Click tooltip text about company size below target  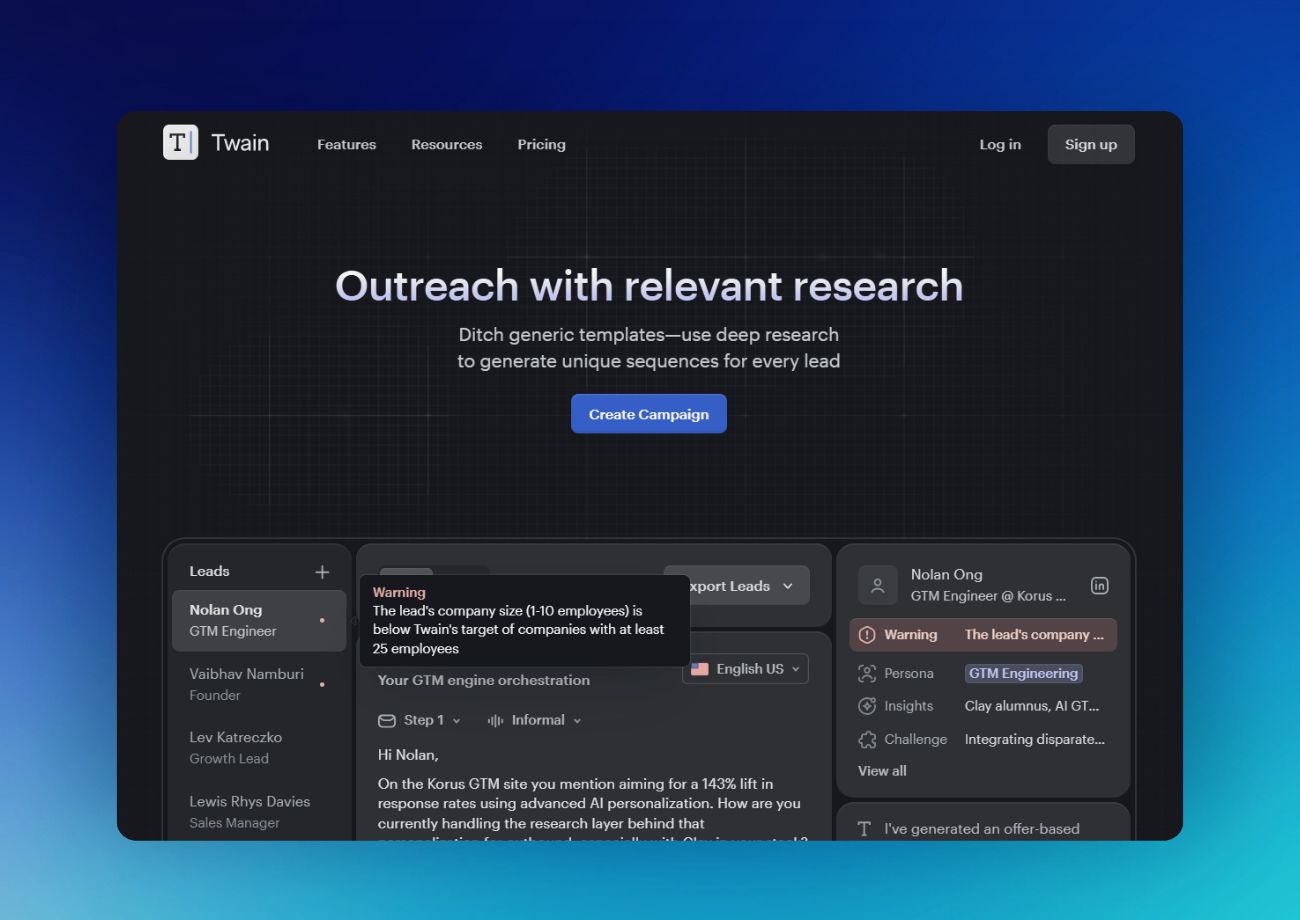[x=518, y=630]
